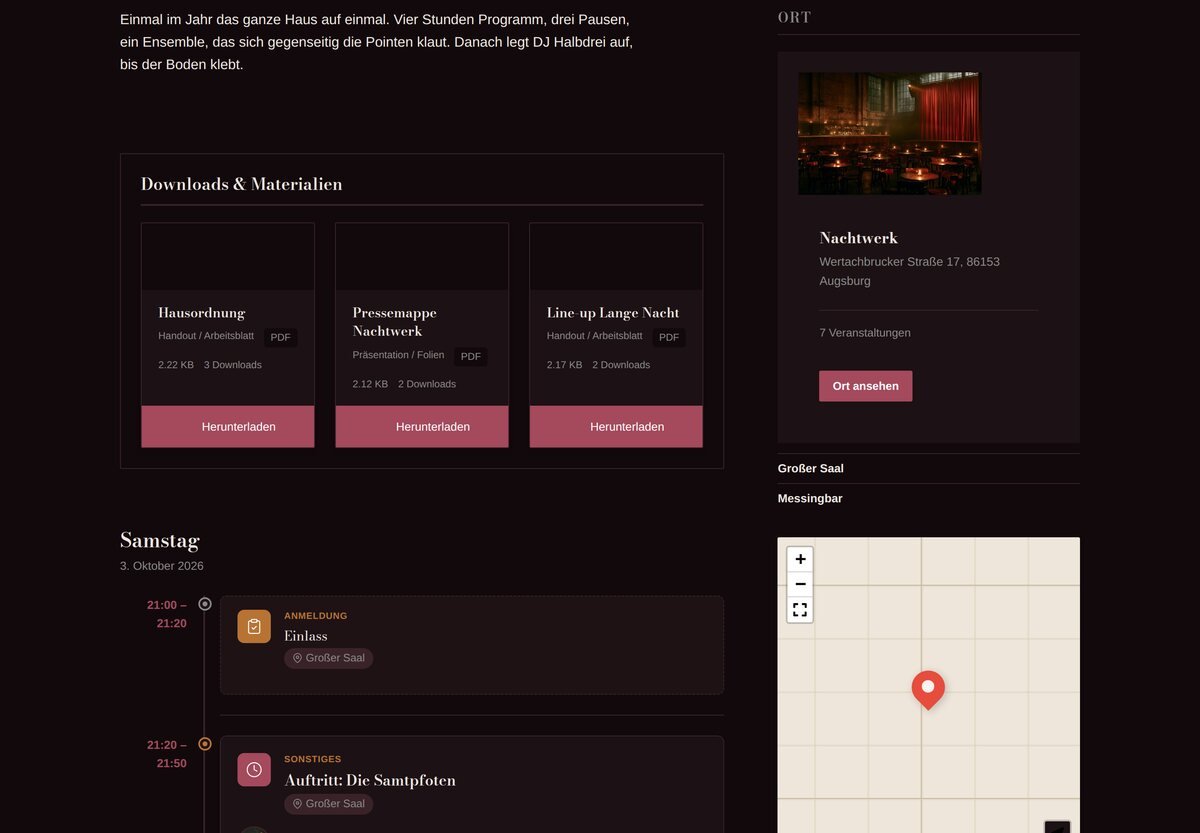The image size is (1200, 833).
Task: Click the SONSTIGES category label
Action: pos(313,759)
